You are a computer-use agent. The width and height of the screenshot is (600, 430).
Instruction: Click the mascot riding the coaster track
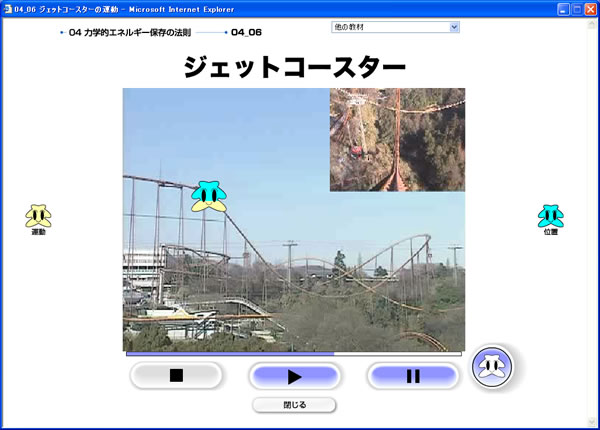click(208, 196)
